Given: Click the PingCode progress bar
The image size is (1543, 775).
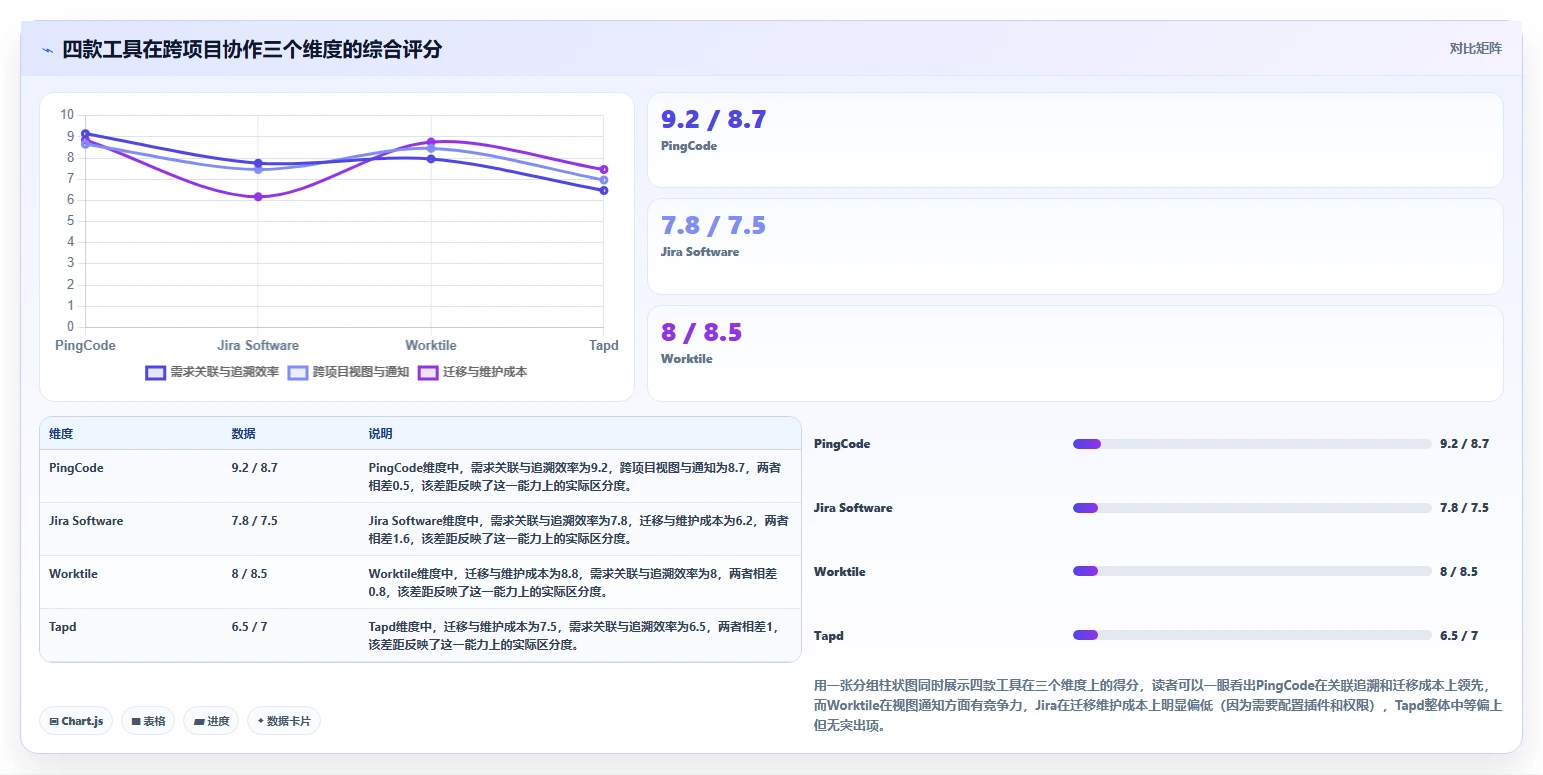Looking at the screenshot, I should (1252, 444).
